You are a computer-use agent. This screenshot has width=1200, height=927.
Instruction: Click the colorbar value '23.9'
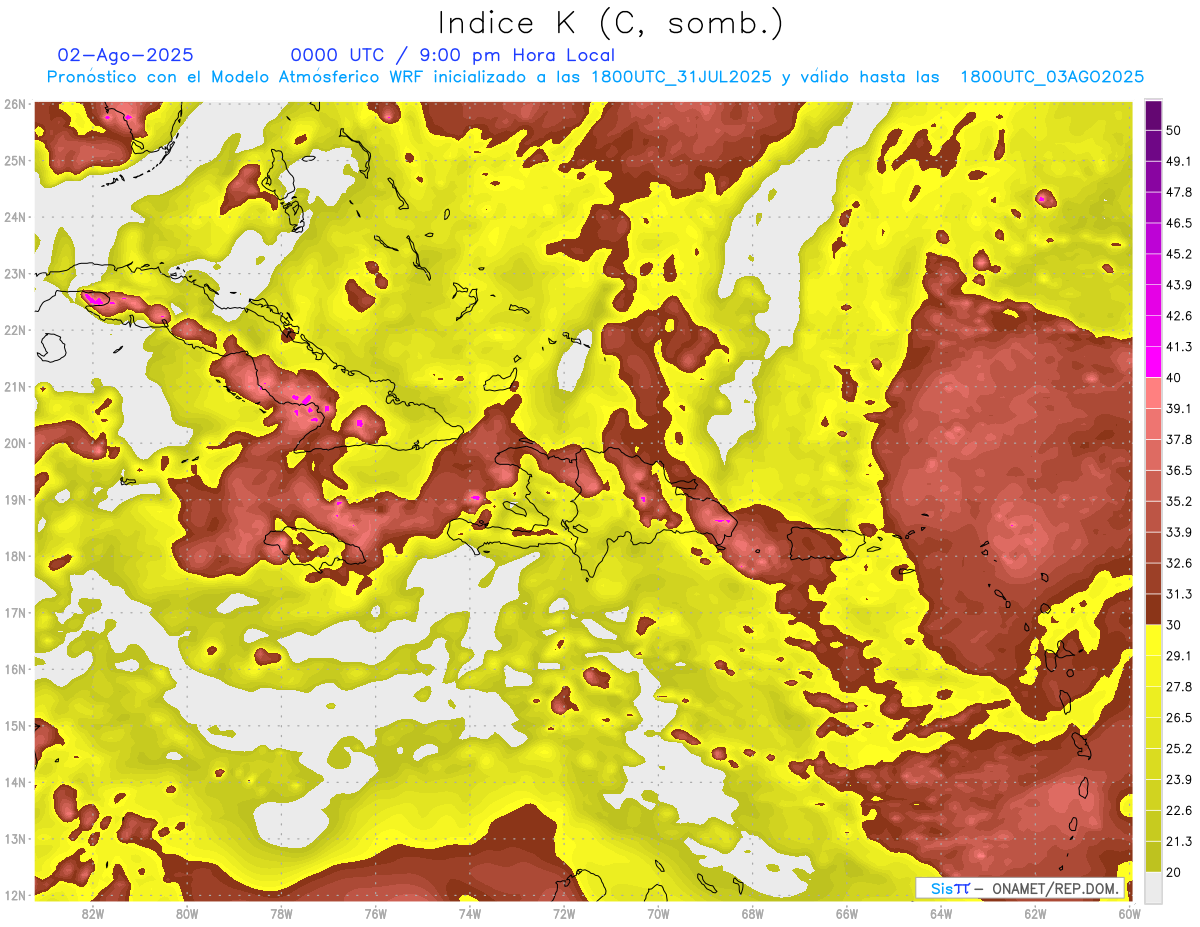[x=1179, y=779]
